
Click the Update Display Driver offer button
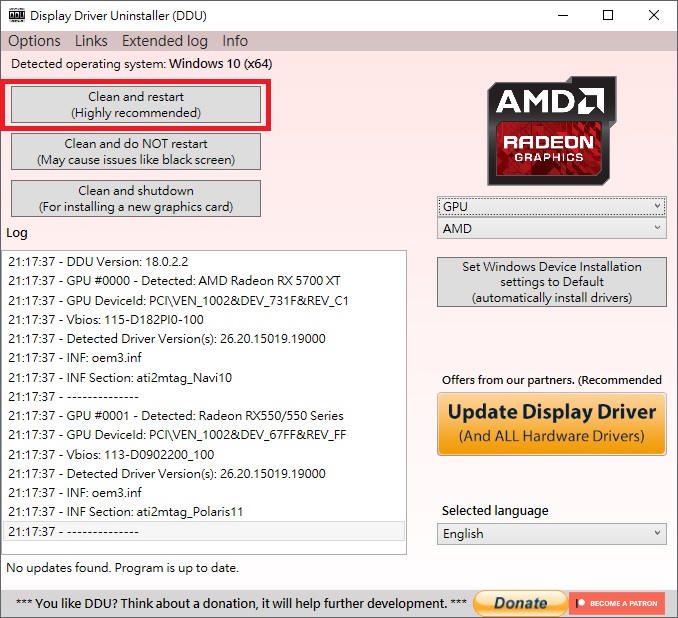click(552, 424)
